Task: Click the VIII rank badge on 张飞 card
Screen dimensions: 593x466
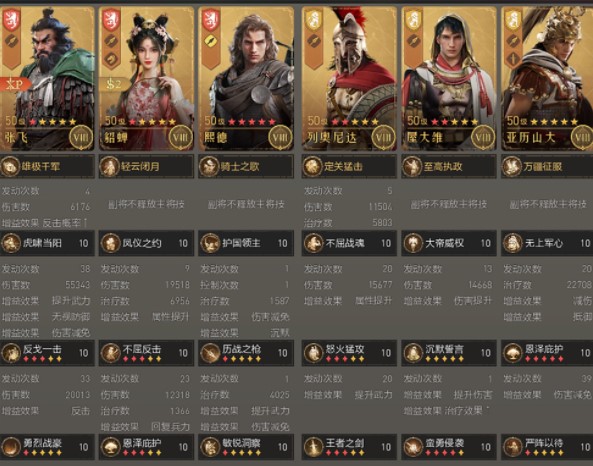Action: click(x=81, y=137)
